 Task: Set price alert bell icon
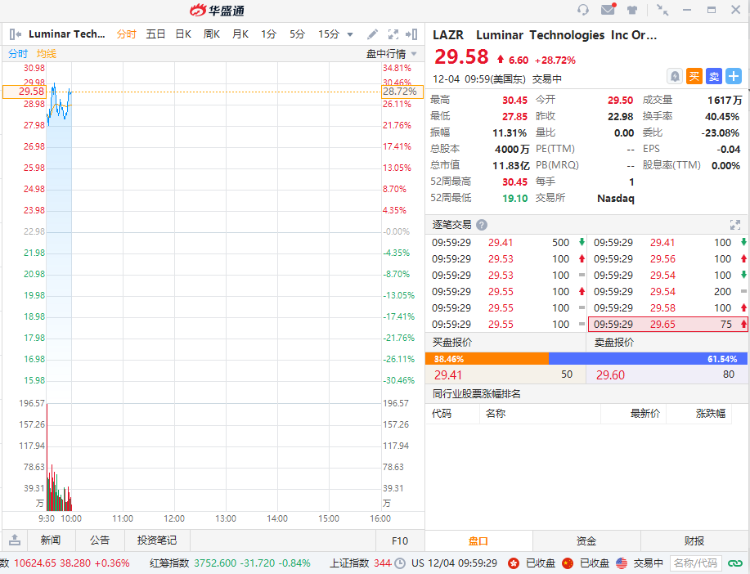(675, 76)
